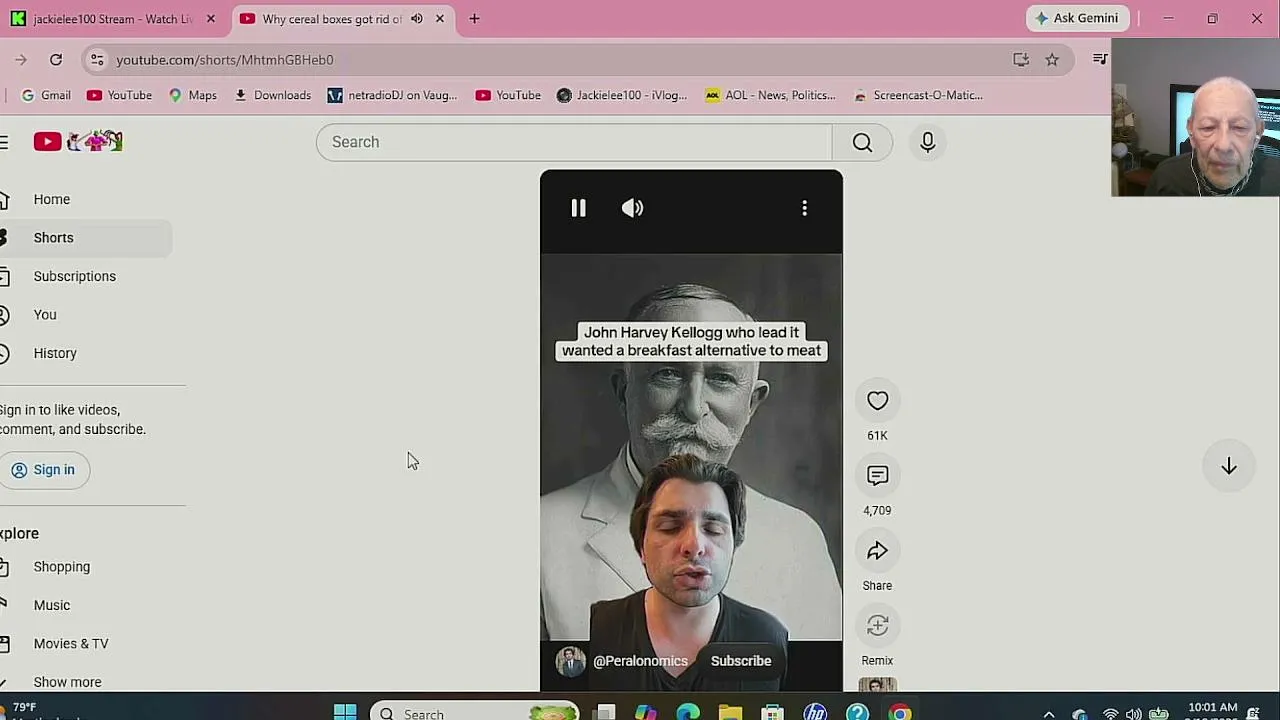Subscribe to the @Peralonomics channel
This screenshot has height=720, width=1280.
tap(741, 661)
